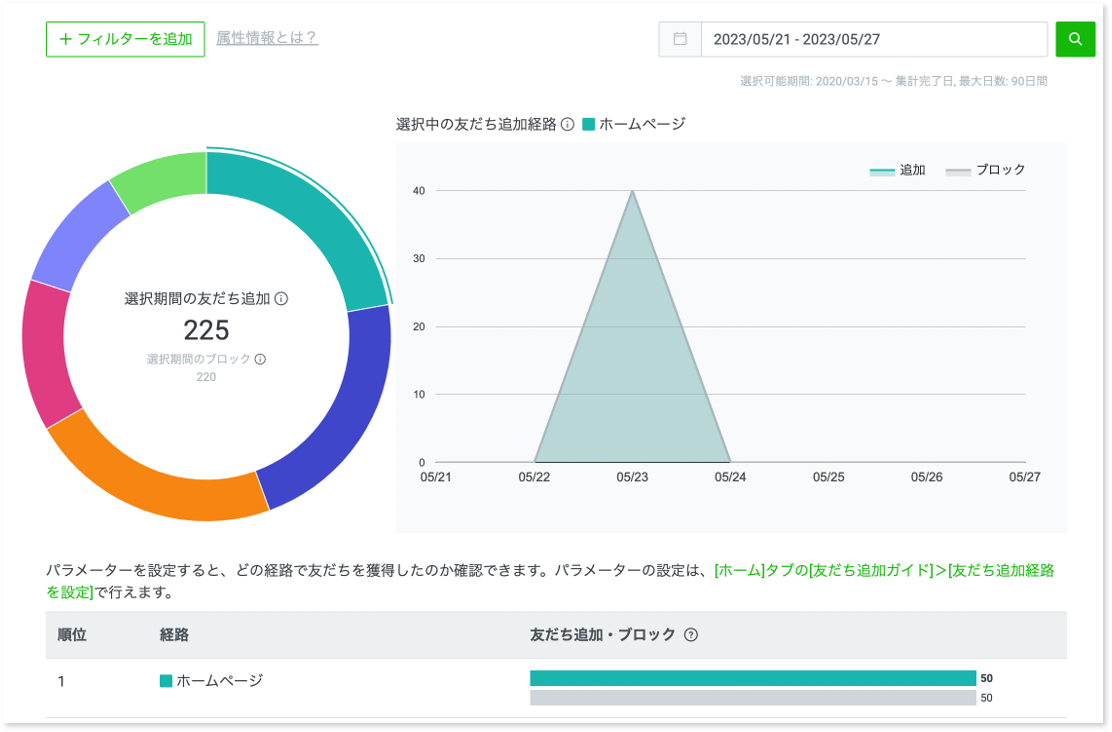
Task: Click the フィルターを追加 button
Action: tap(125, 39)
